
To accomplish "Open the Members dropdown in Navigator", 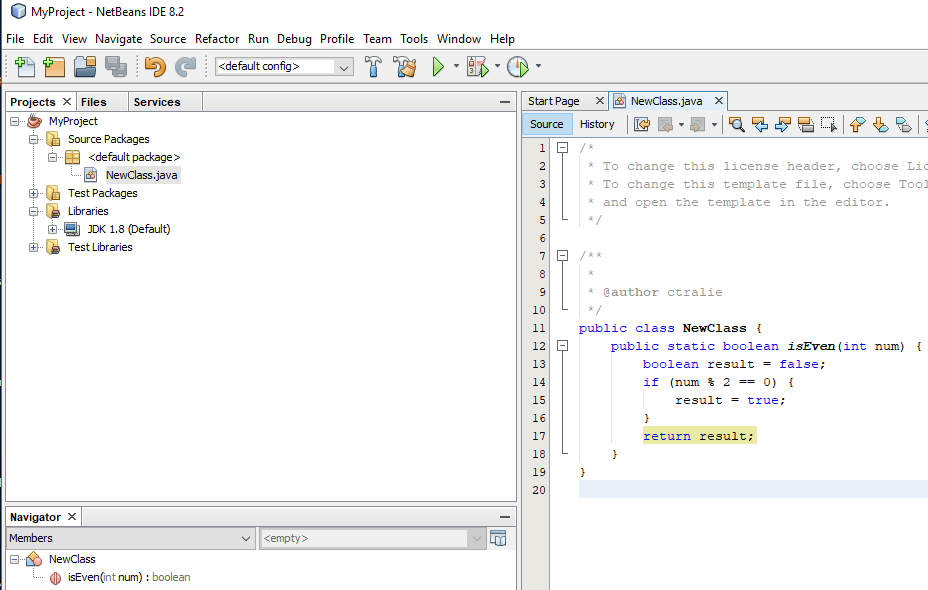I will [x=246, y=539].
